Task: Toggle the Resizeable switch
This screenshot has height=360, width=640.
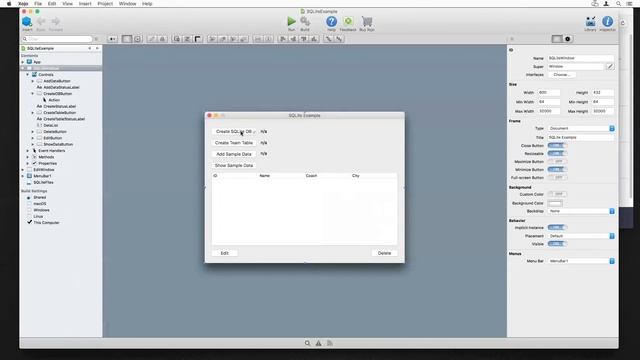Action: click(x=557, y=153)
